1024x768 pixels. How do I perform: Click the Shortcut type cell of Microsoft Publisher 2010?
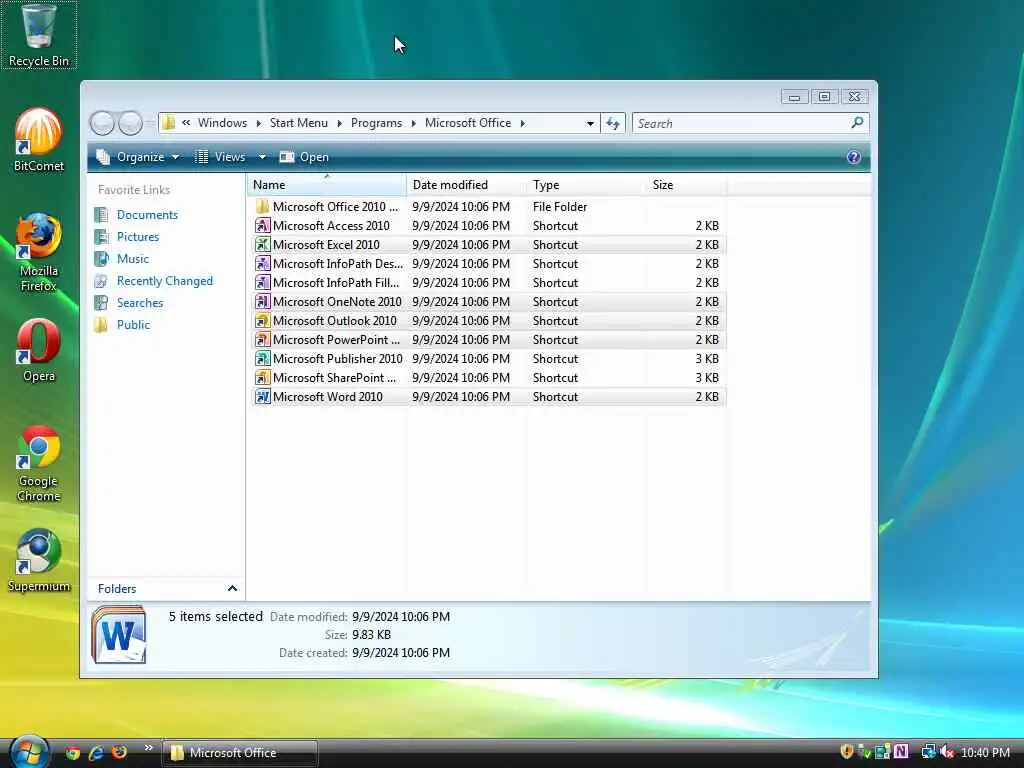pos(555,359)
